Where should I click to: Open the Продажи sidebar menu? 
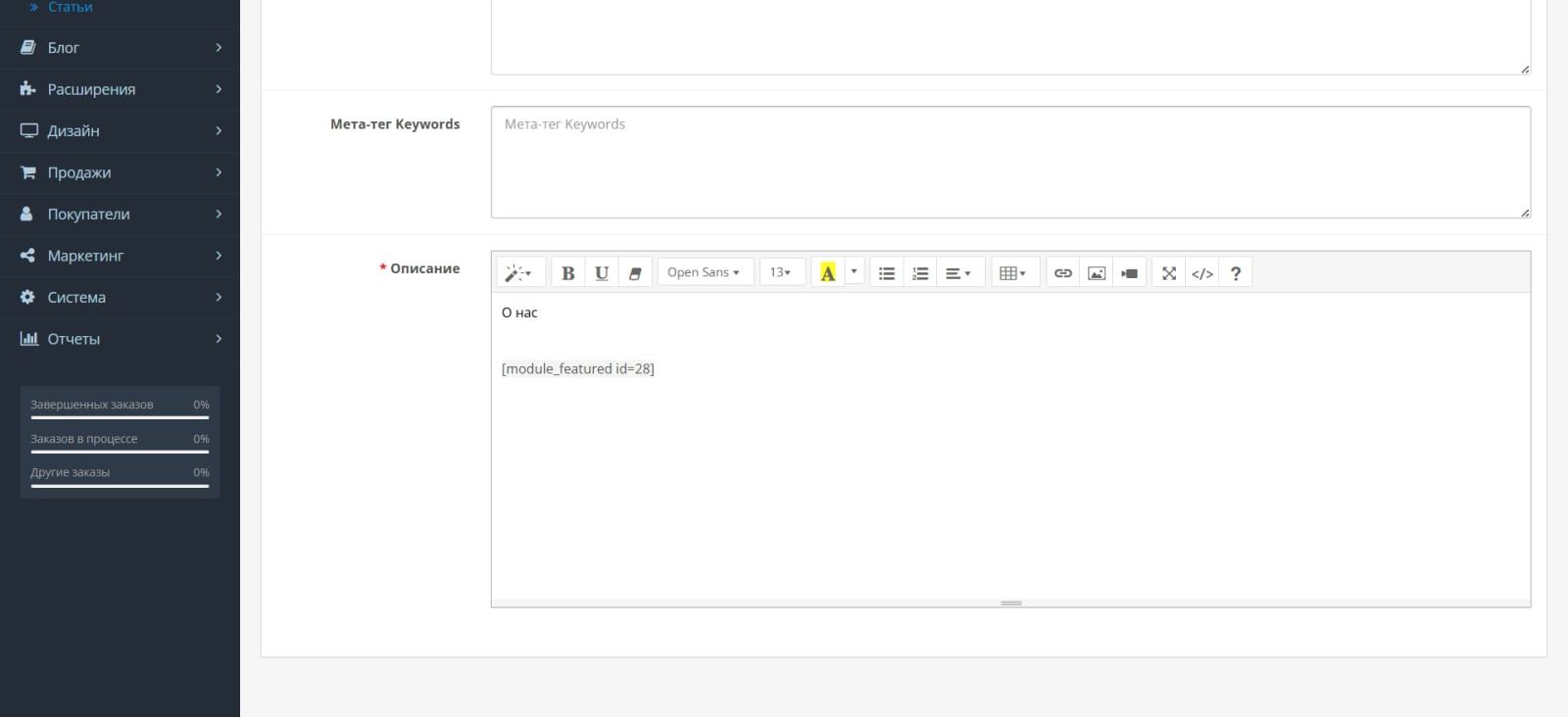[x=120, y=172]
